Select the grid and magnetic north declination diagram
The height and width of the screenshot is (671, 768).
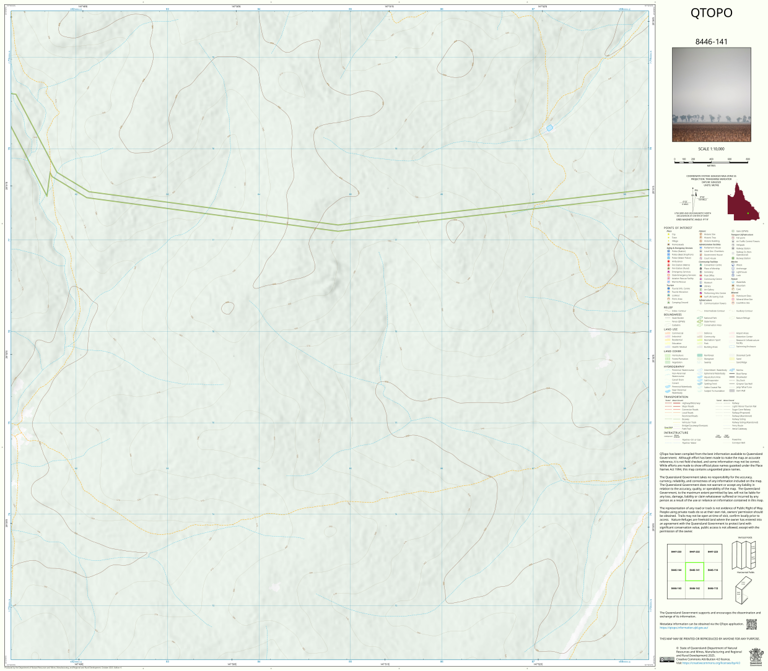(x=693, y=199)
